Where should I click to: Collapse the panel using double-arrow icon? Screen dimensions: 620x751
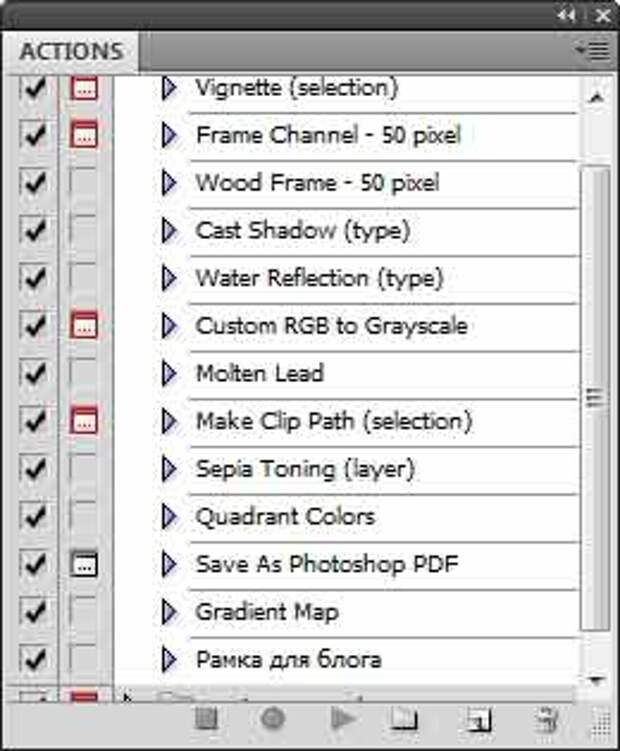tap(567, 14)
